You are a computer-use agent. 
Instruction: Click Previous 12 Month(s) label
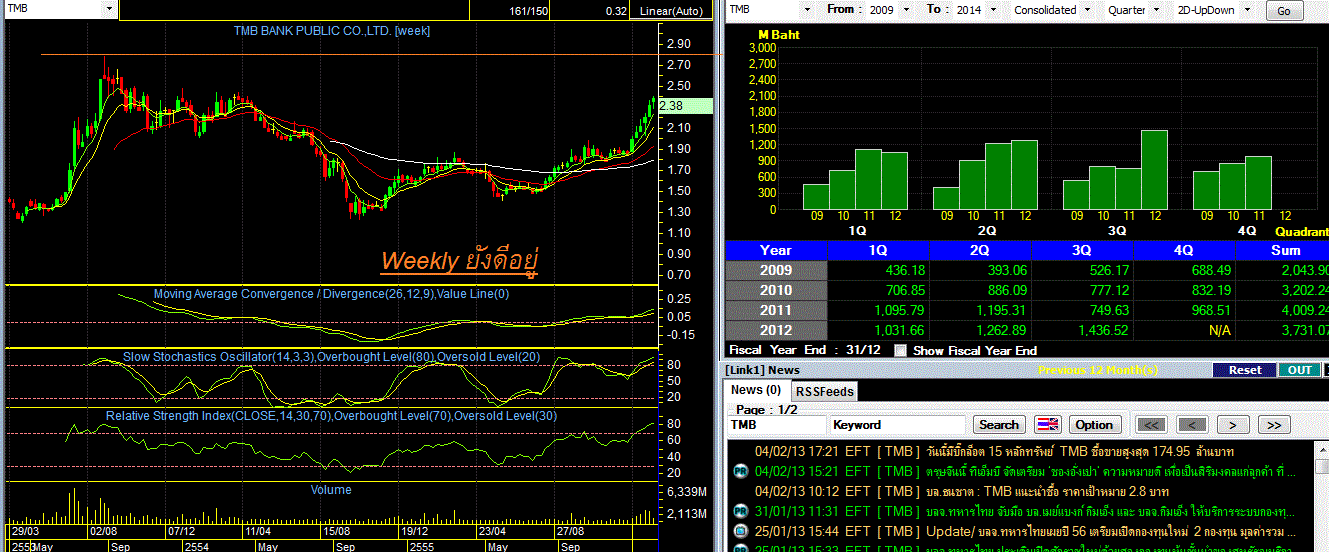tap(1098, 370)
